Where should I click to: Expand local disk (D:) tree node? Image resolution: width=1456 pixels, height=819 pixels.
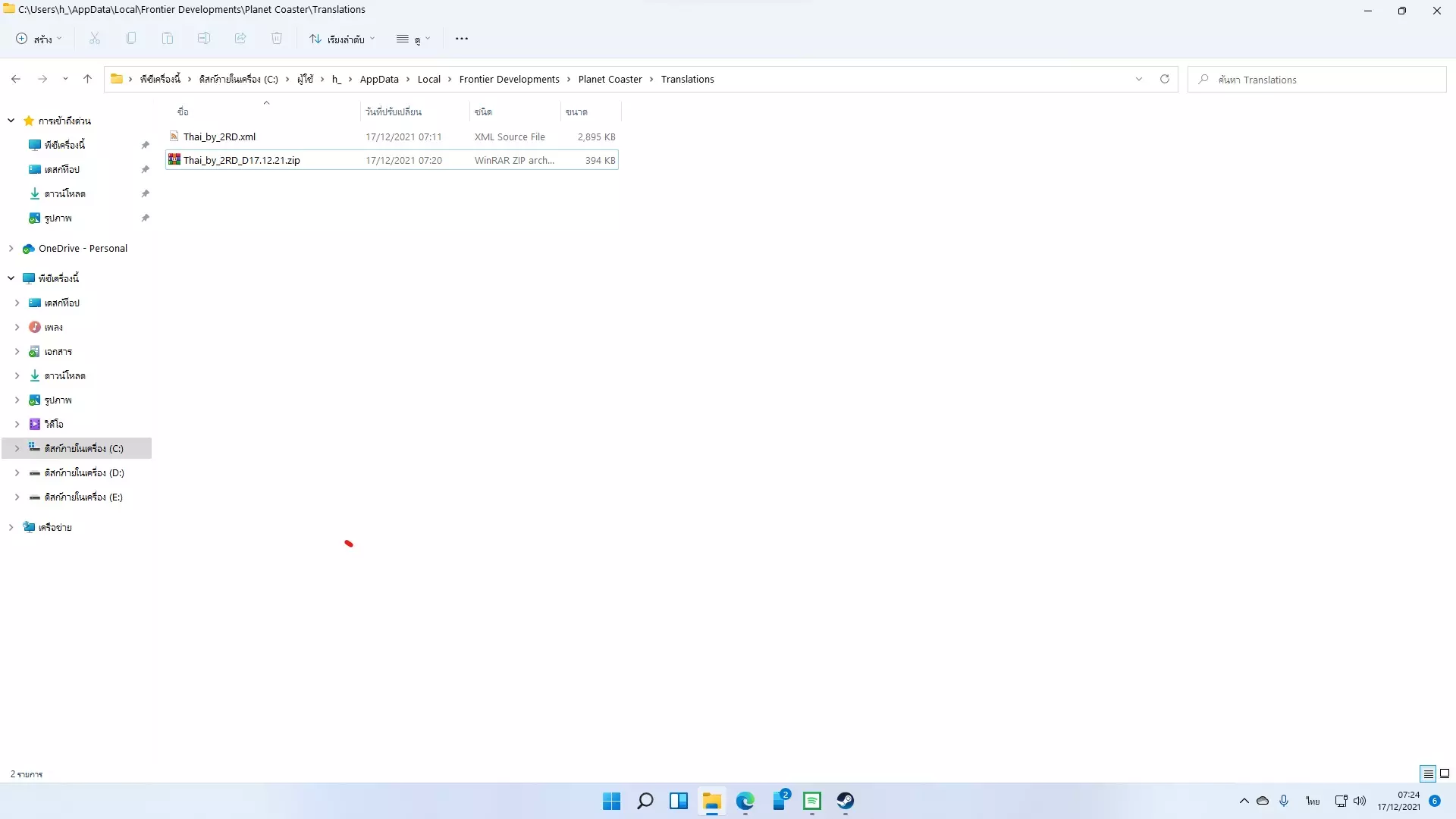point(17,473)
